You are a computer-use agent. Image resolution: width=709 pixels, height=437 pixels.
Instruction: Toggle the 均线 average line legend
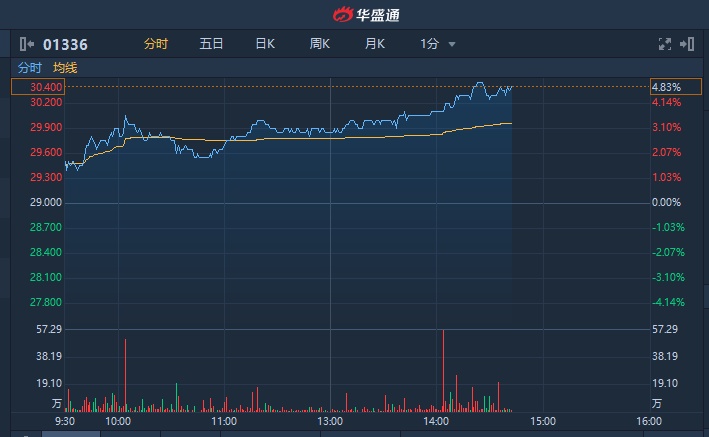[x=65, y=68]
